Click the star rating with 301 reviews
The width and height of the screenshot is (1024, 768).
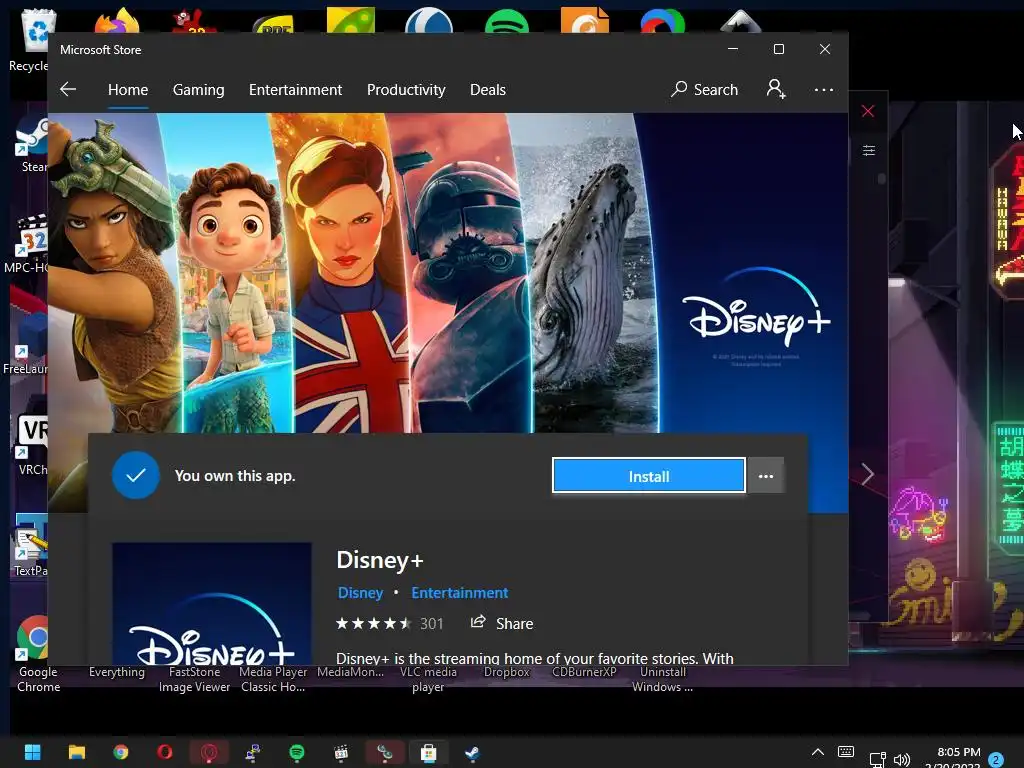[x=389, y=624]
